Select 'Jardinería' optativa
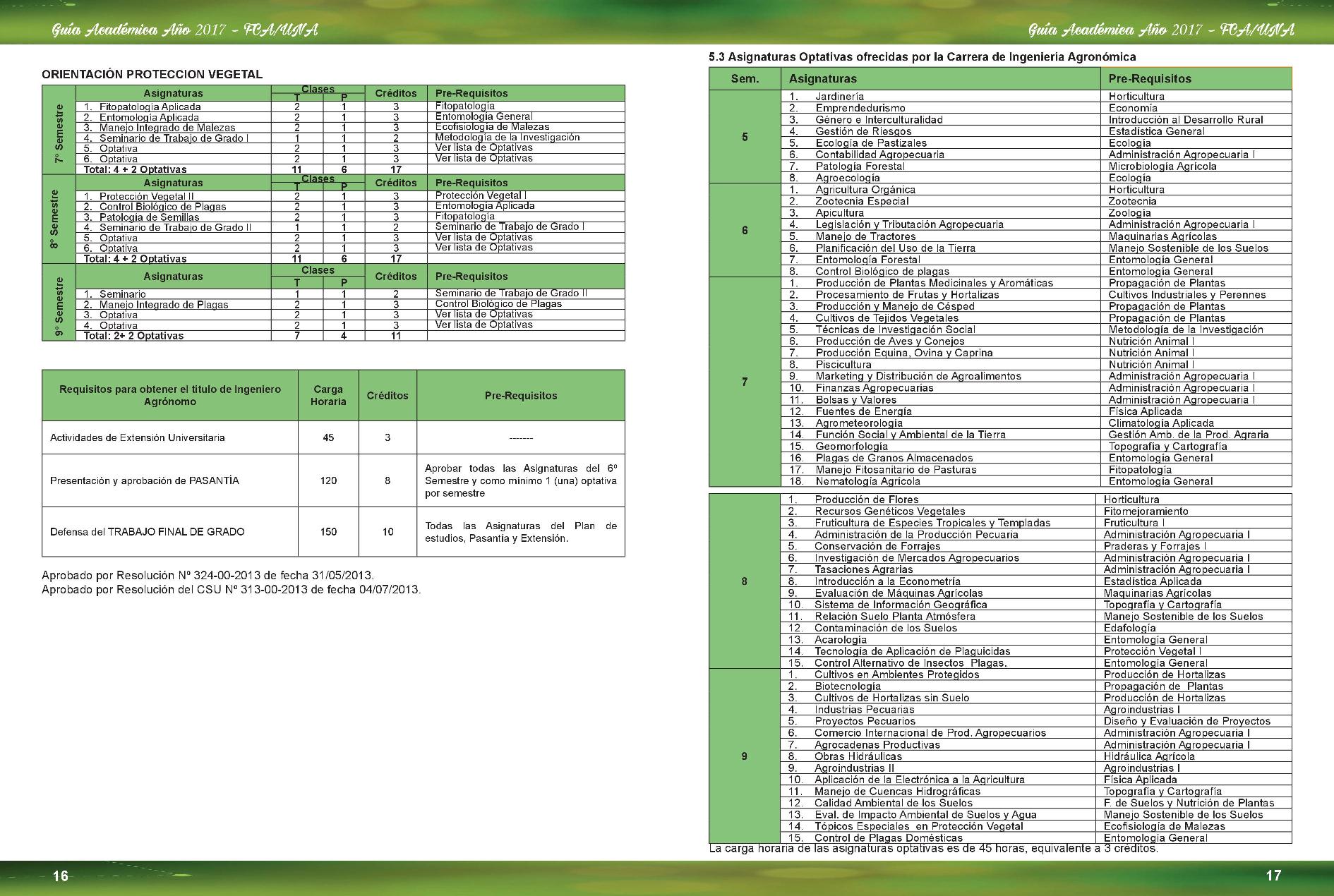This screenshot has height=896, width=1334. 839,97
